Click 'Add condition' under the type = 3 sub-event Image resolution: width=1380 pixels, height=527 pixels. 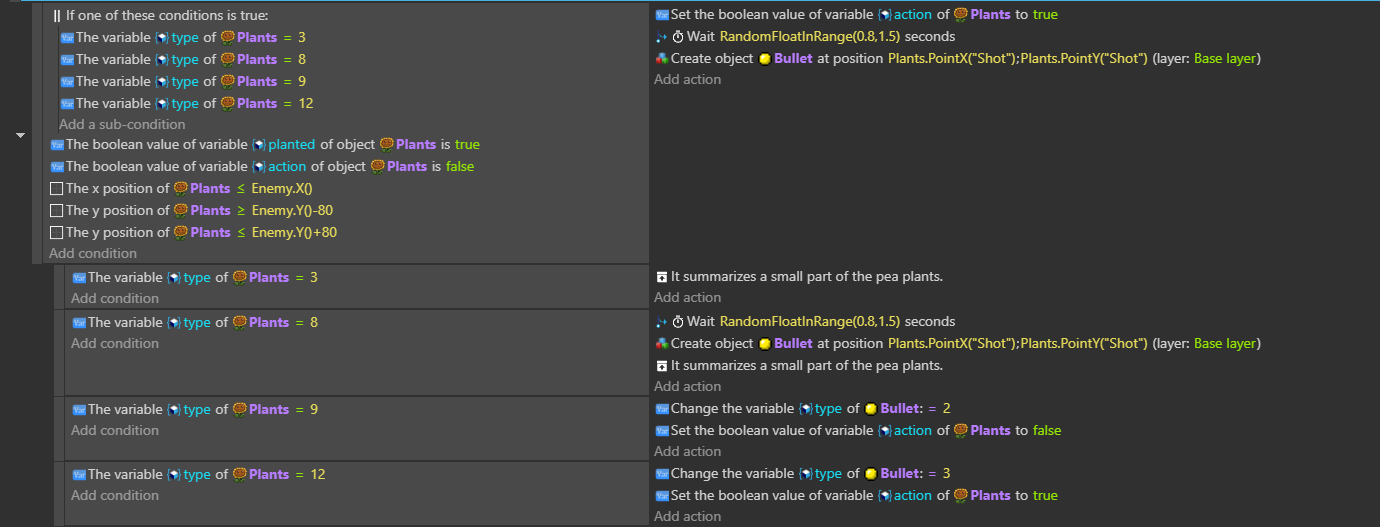coord(115,298)
